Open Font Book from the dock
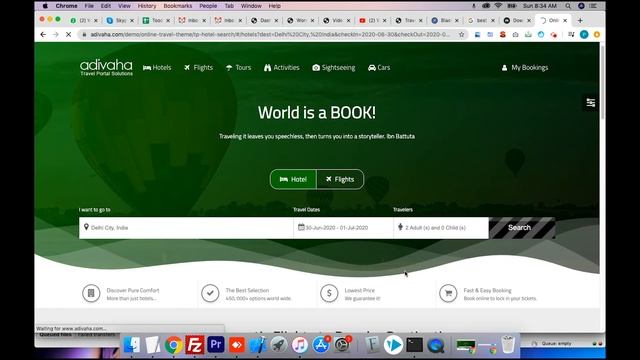 click(x=372, y=345)
